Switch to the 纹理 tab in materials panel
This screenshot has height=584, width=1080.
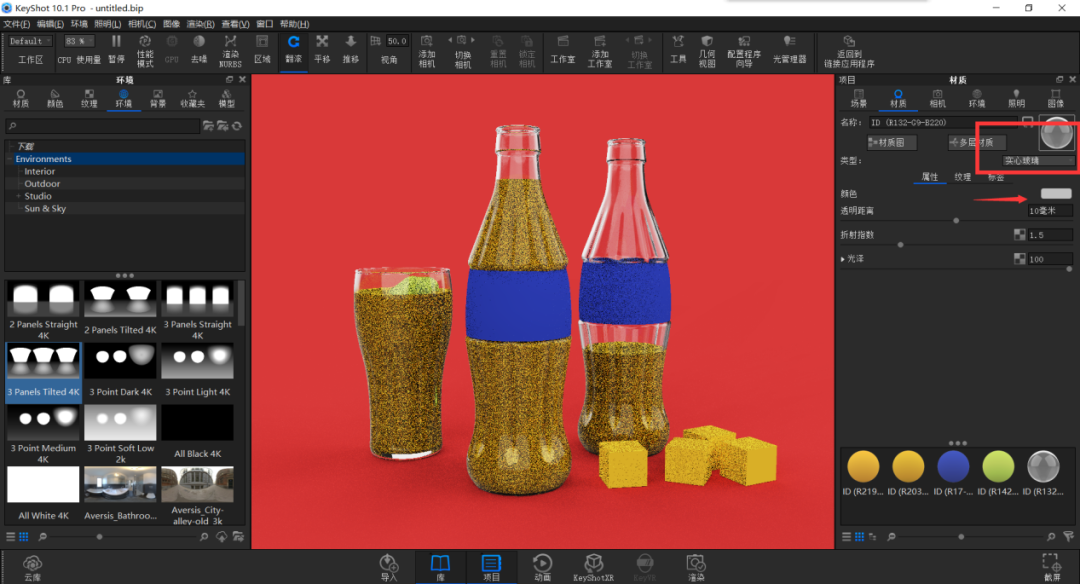pyautogui.click(x=962, y=177)
